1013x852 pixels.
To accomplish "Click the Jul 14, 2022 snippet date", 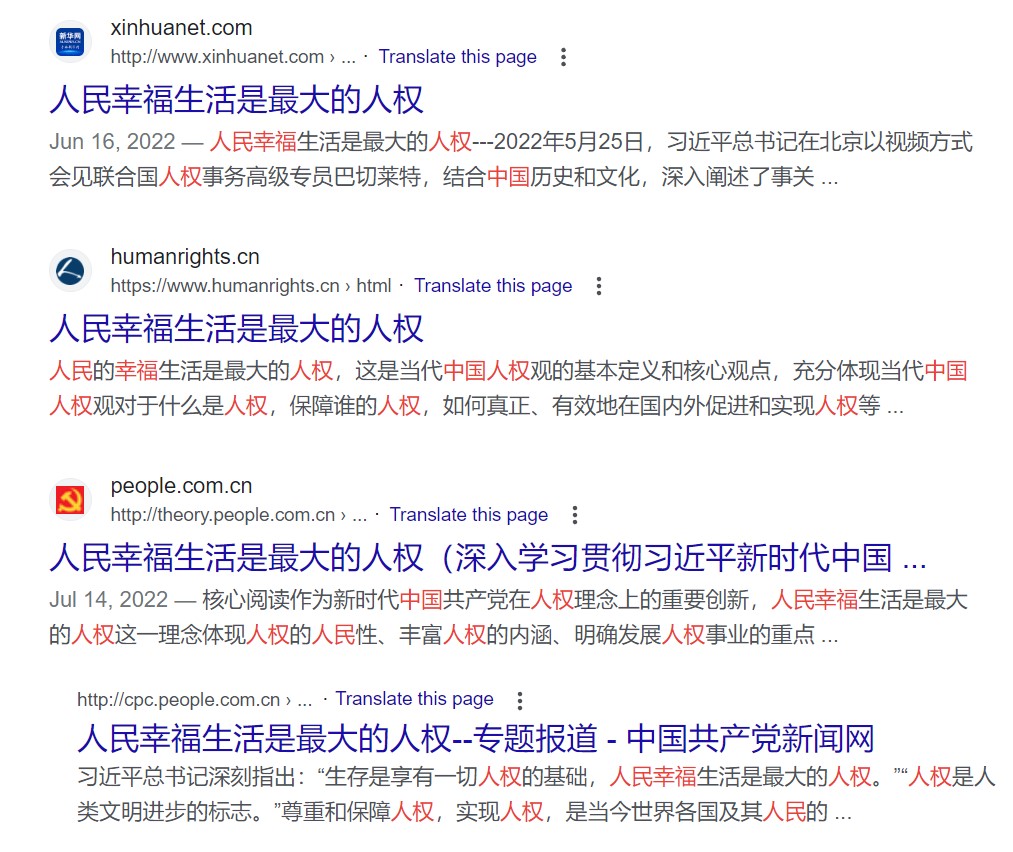I will point(109,600).
